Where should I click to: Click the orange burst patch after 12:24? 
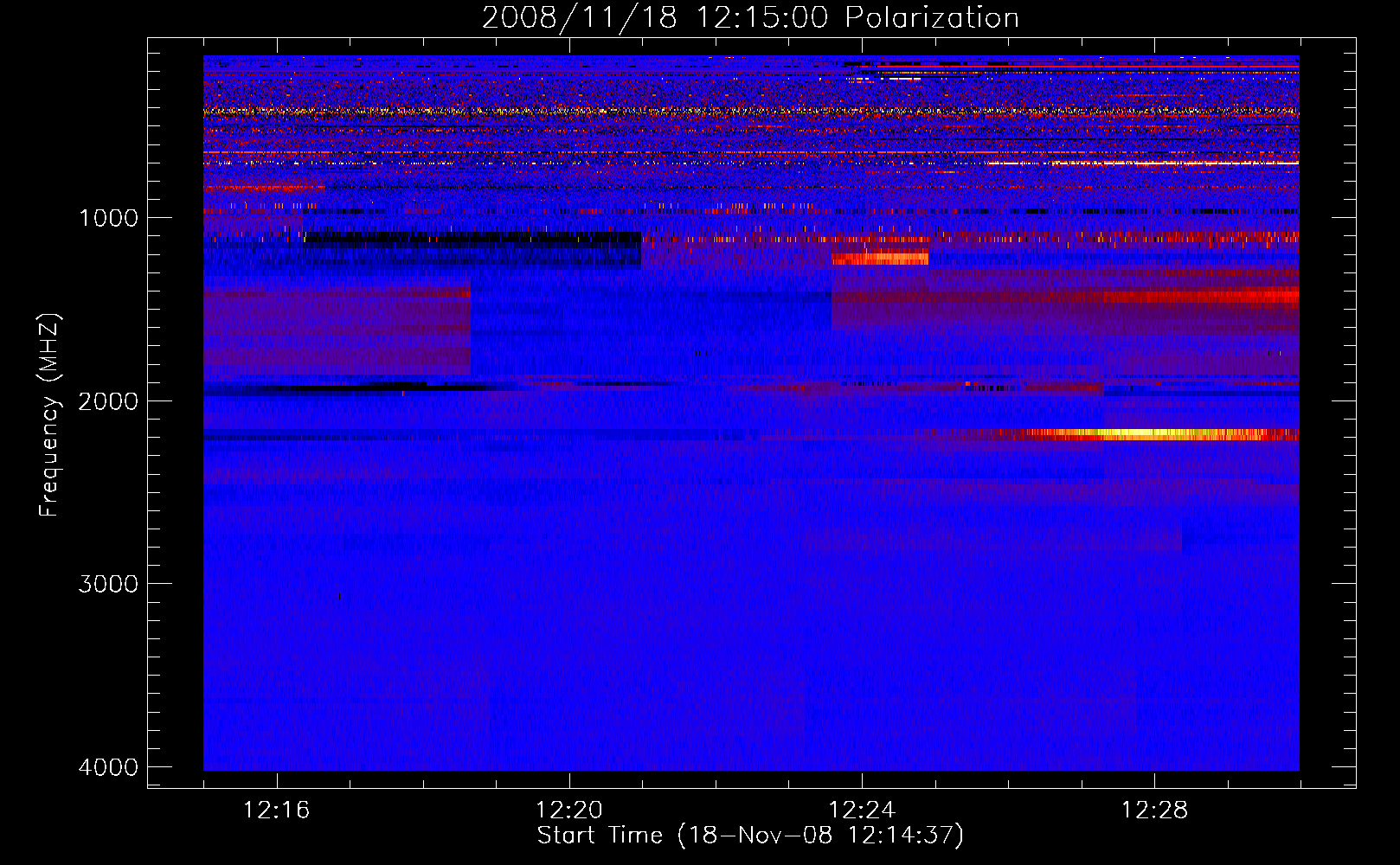[x=880, y=258]
